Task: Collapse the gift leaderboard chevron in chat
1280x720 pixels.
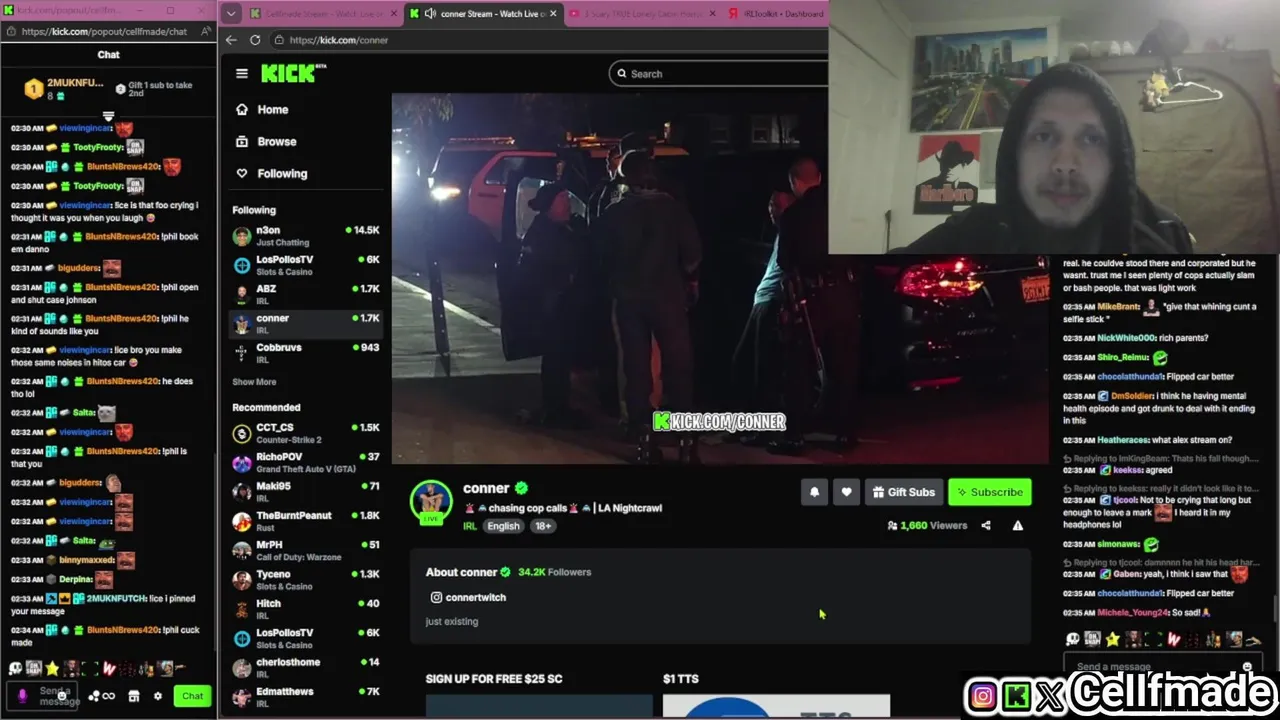Action: [108, 116]
